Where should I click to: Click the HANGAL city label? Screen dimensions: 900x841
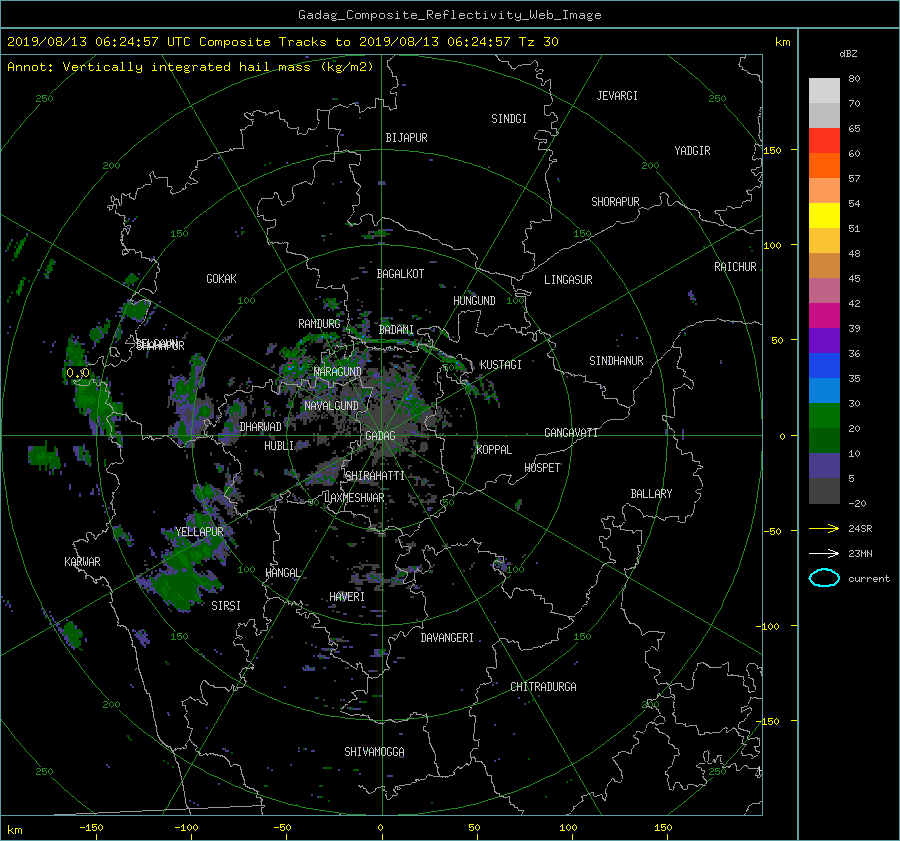click(283, 573)
